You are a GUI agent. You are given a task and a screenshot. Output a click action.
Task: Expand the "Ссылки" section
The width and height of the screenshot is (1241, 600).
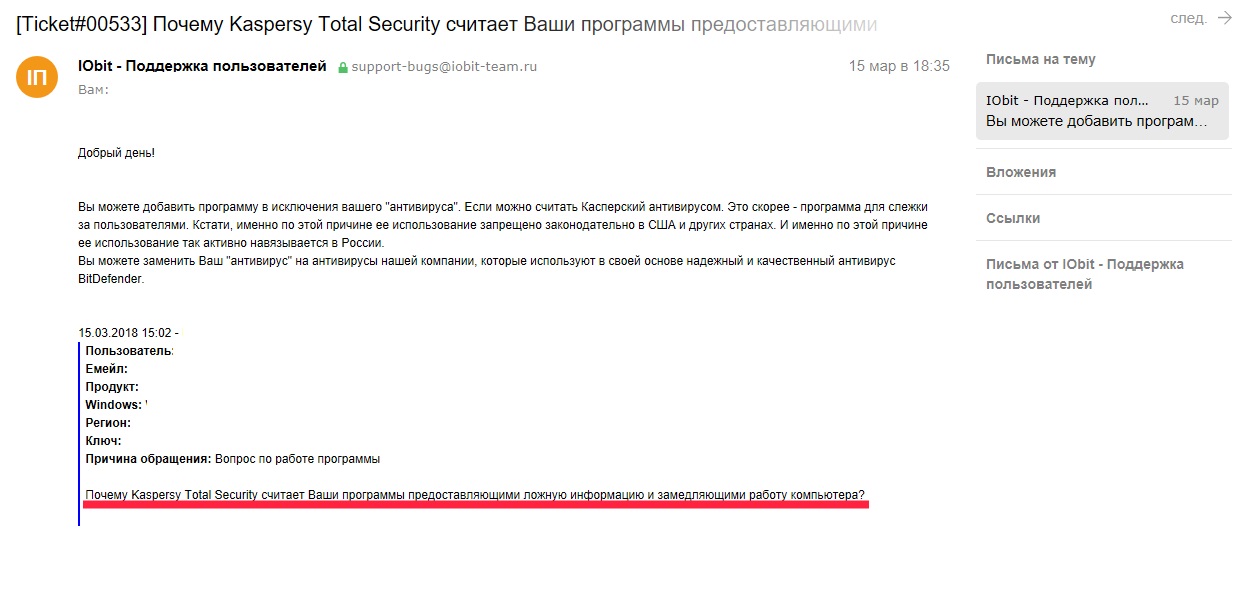pos(1013,218)
